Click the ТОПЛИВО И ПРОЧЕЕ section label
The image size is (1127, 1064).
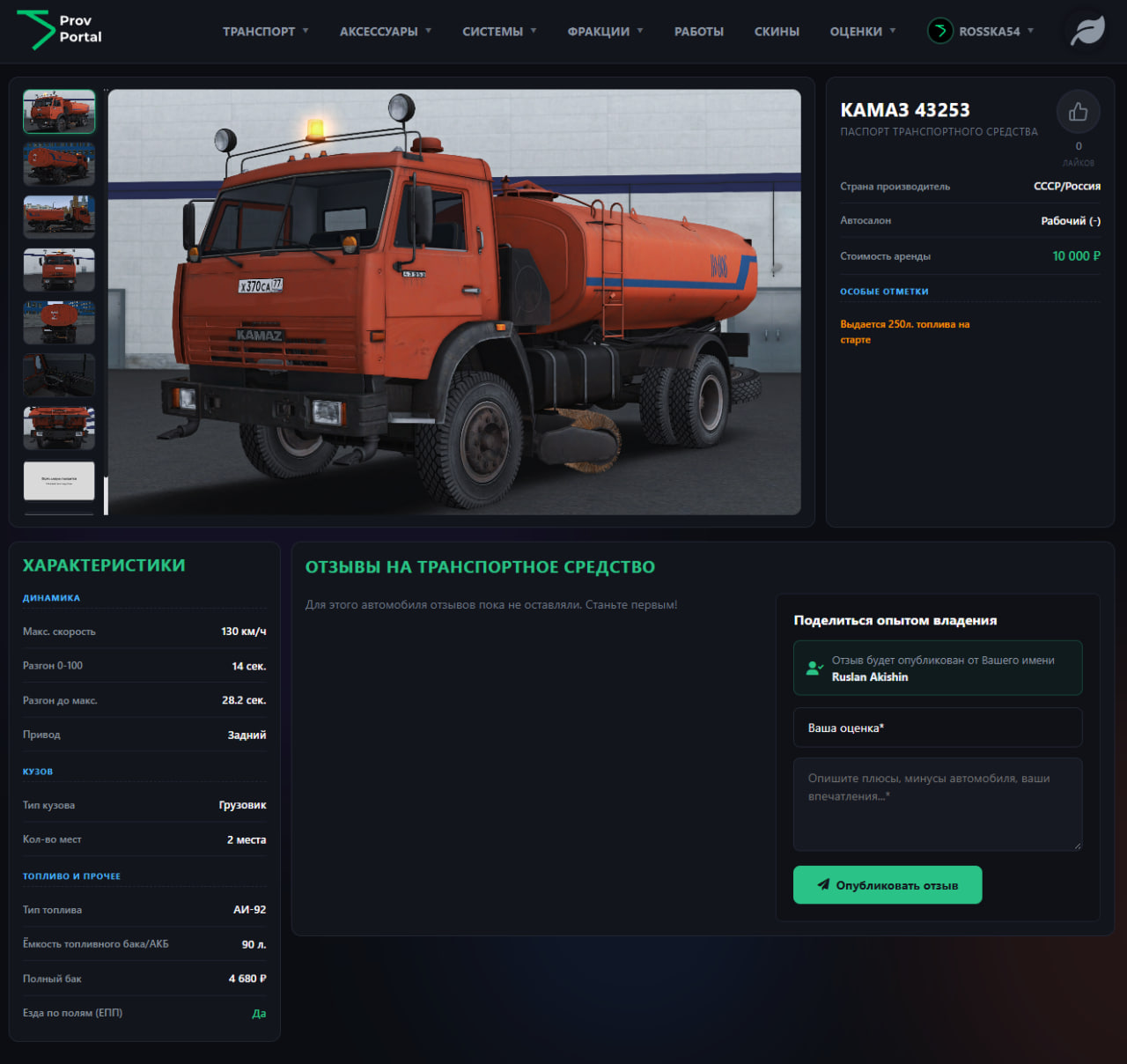click(71, 876)
